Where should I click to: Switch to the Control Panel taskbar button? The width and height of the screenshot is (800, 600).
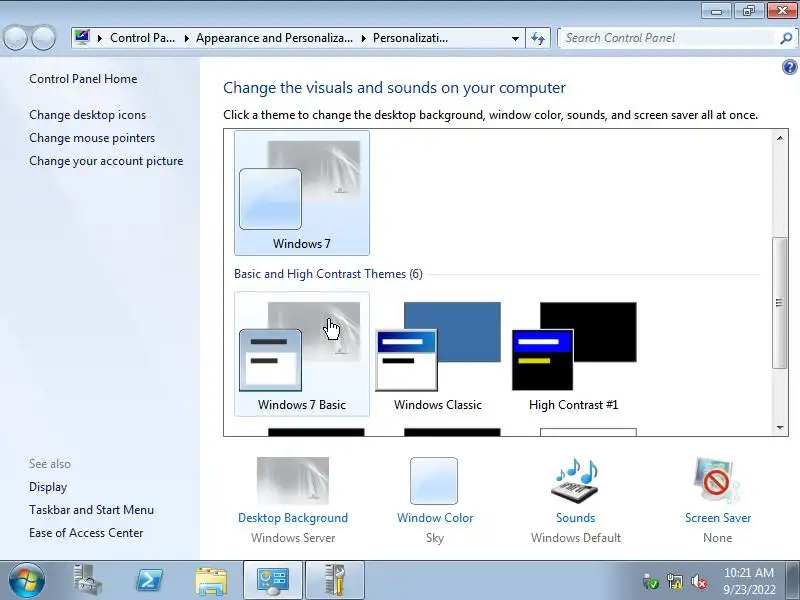click(x=273, y=580)
